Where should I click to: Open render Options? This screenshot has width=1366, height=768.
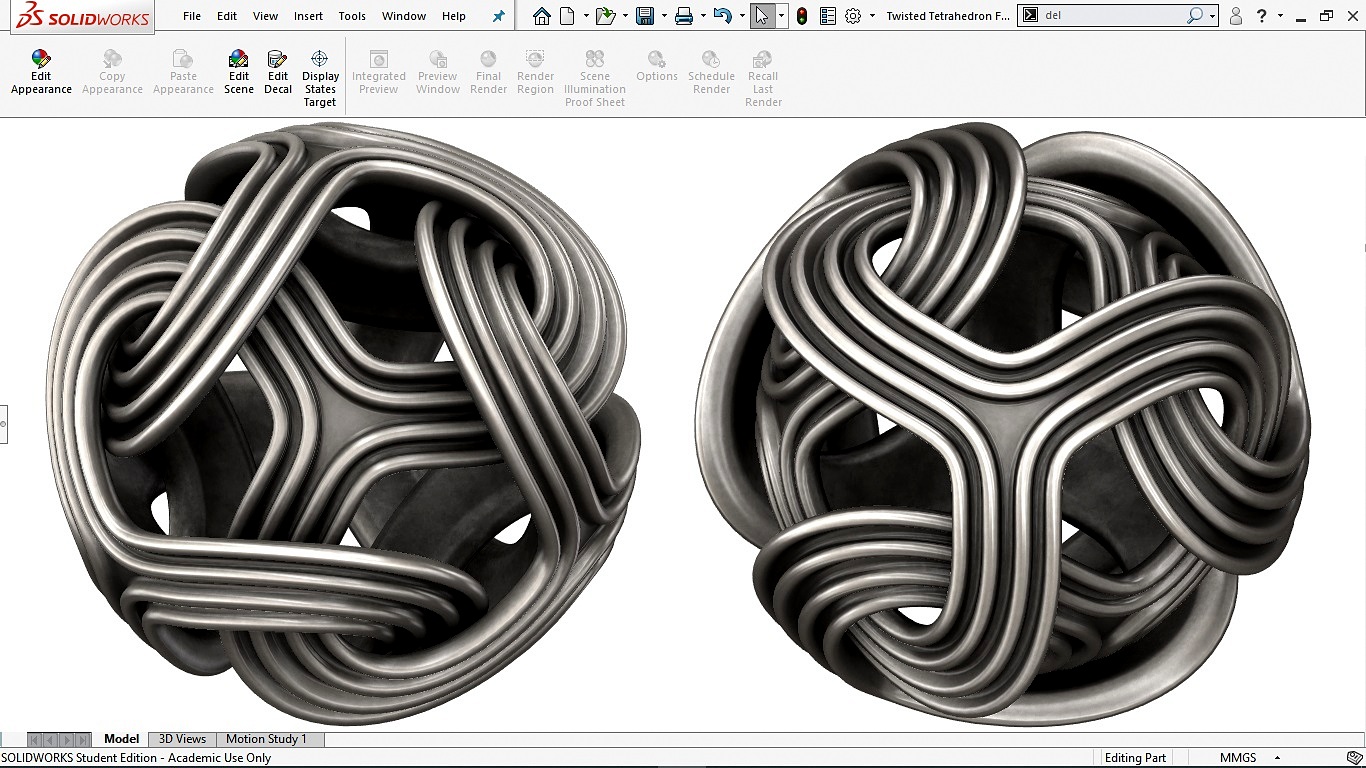[x=657, y=66]
